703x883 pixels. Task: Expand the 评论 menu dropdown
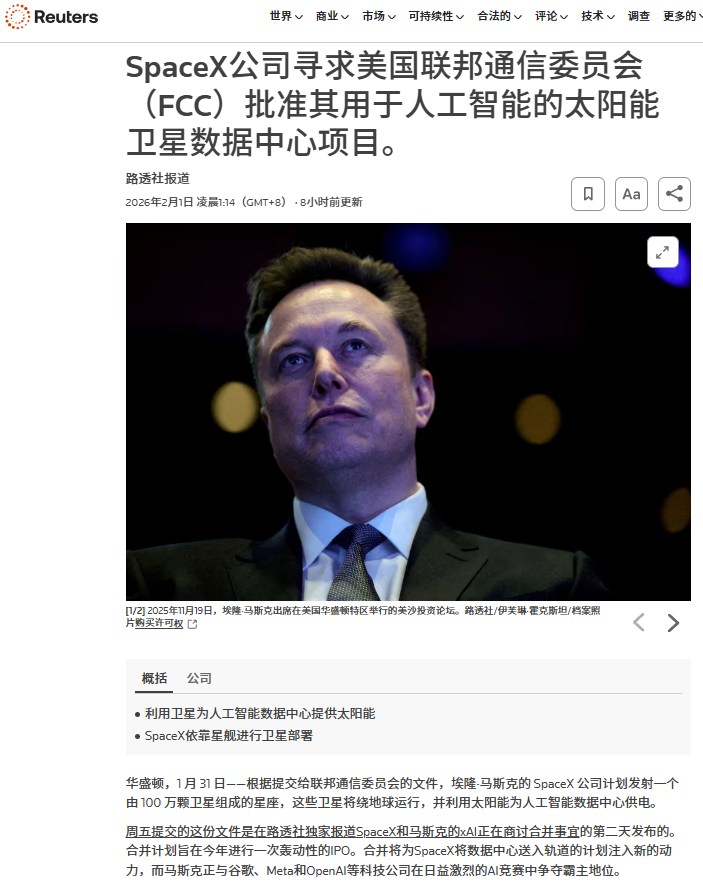click(x=551, y=16)
